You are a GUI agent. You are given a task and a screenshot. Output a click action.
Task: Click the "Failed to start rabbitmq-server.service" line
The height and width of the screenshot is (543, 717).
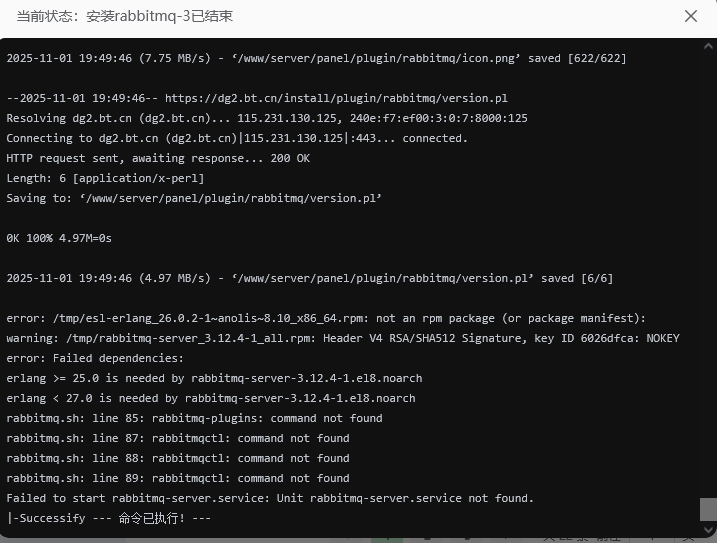270,498
